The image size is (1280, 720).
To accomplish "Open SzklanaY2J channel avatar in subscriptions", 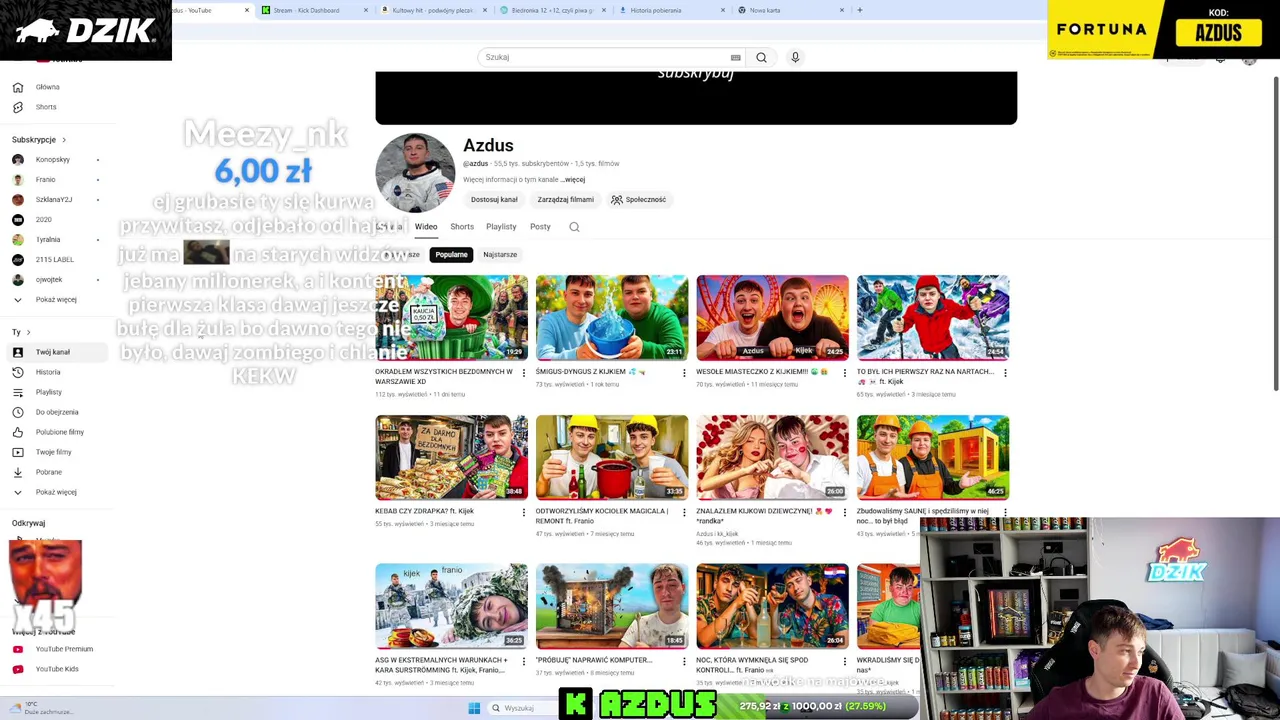I will click(x=17, y=200).
